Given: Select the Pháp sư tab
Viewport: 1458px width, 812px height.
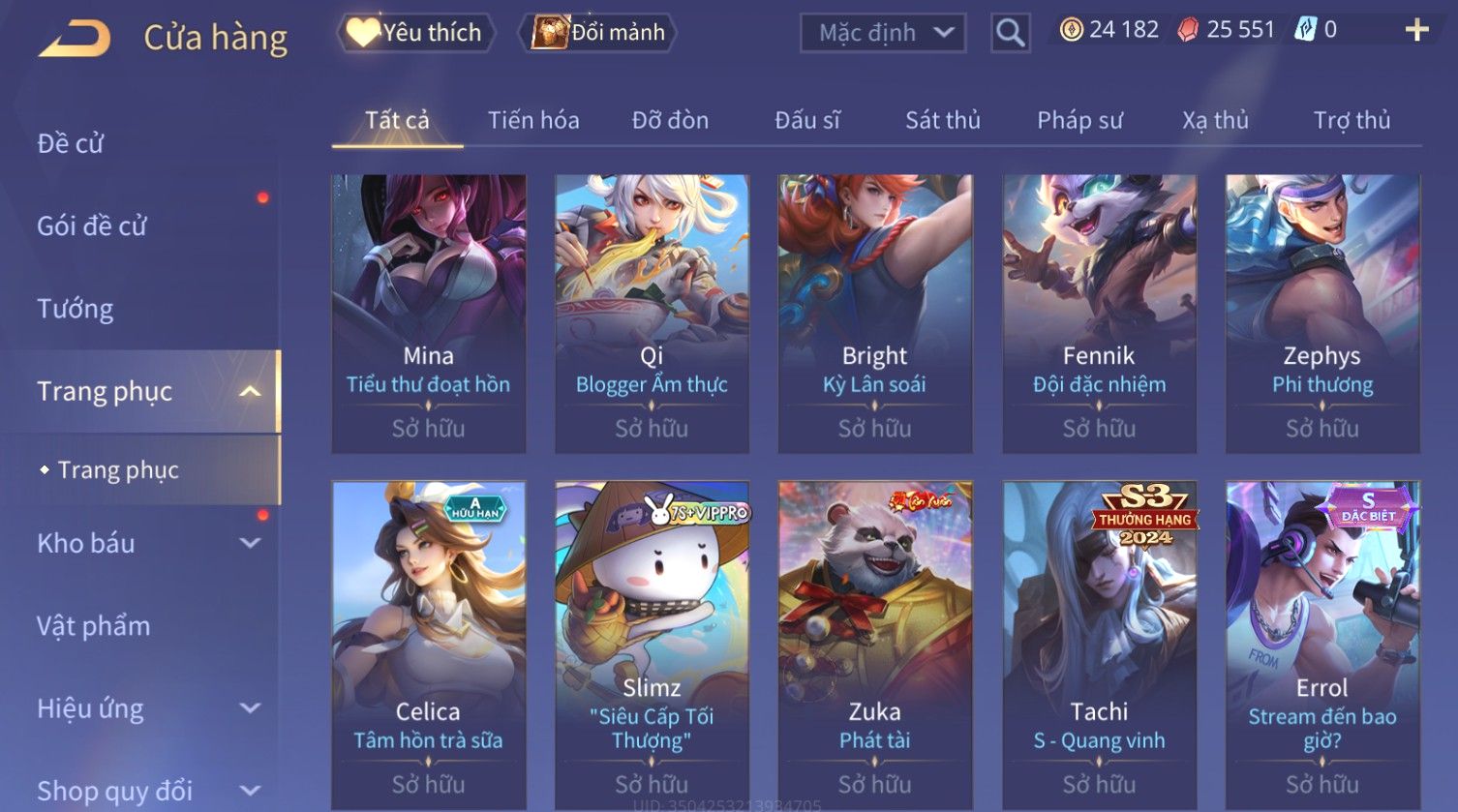Looking at the screenshot, I should pyautogui.click(x=1079, y=120).
